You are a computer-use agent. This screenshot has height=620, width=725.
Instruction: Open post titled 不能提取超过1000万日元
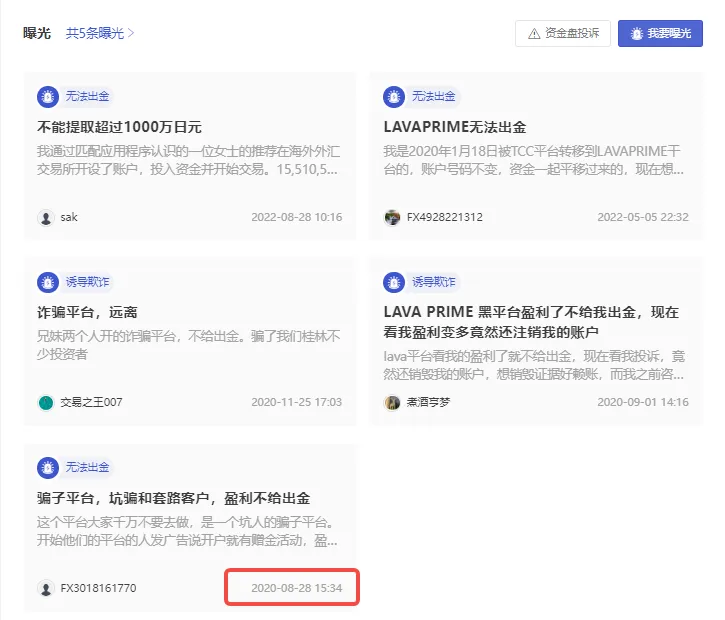tap(119, 127)
